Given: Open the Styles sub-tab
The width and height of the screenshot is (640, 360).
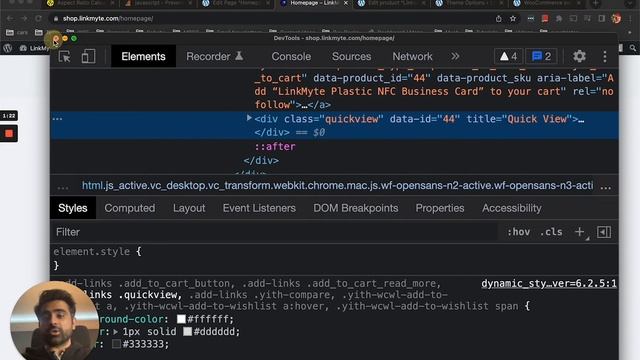Looking at the screenshot, I should tap(73, 208).
